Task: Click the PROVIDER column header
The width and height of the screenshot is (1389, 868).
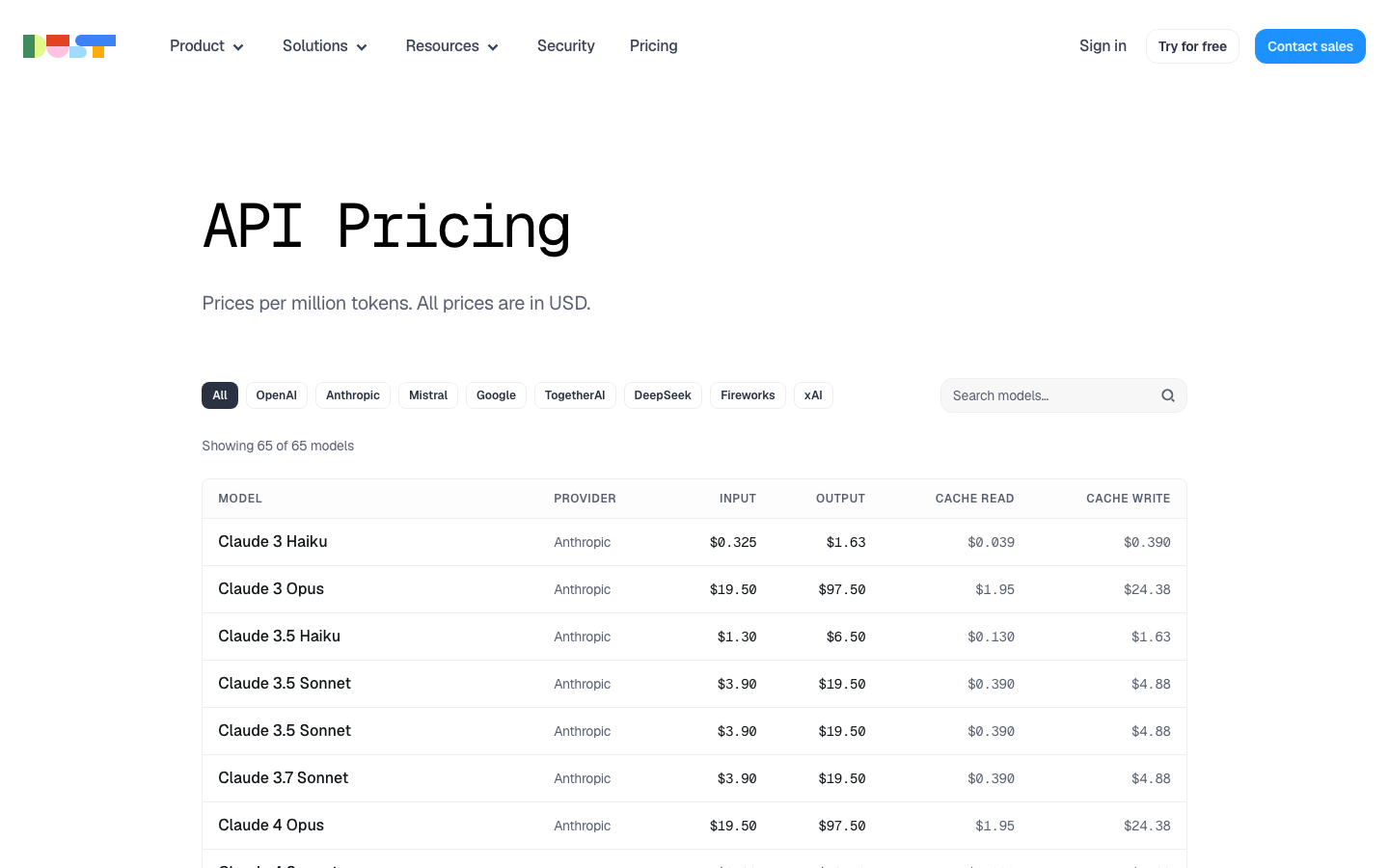Action: point(585,499)
